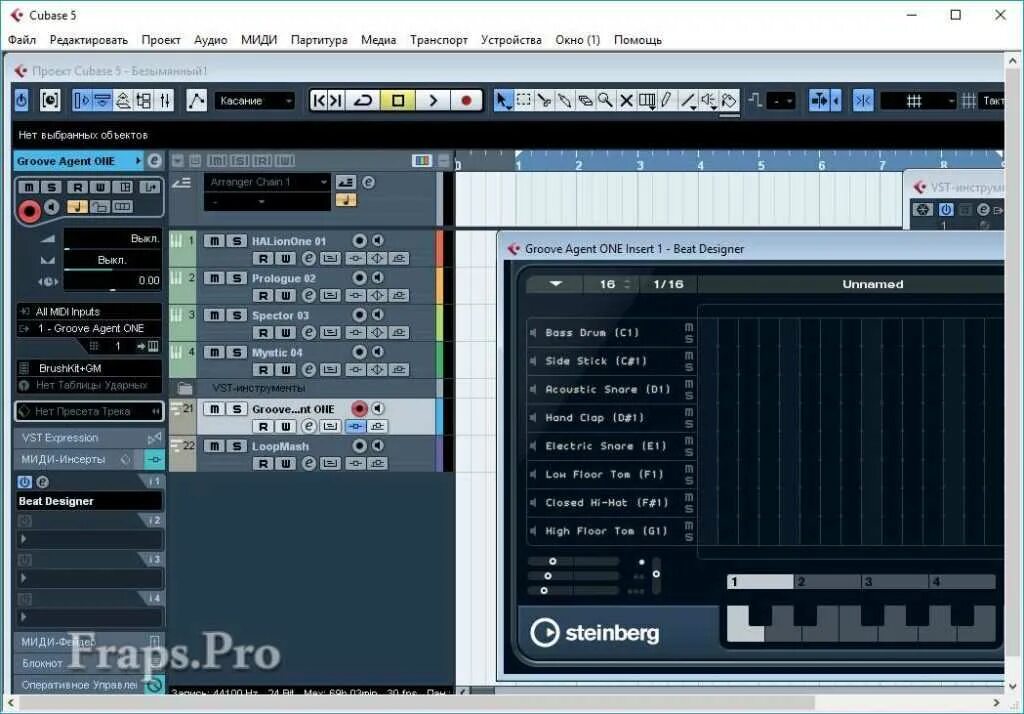
Task: Open the All MIDI Inputs dropdown
Action: point(89,312)
